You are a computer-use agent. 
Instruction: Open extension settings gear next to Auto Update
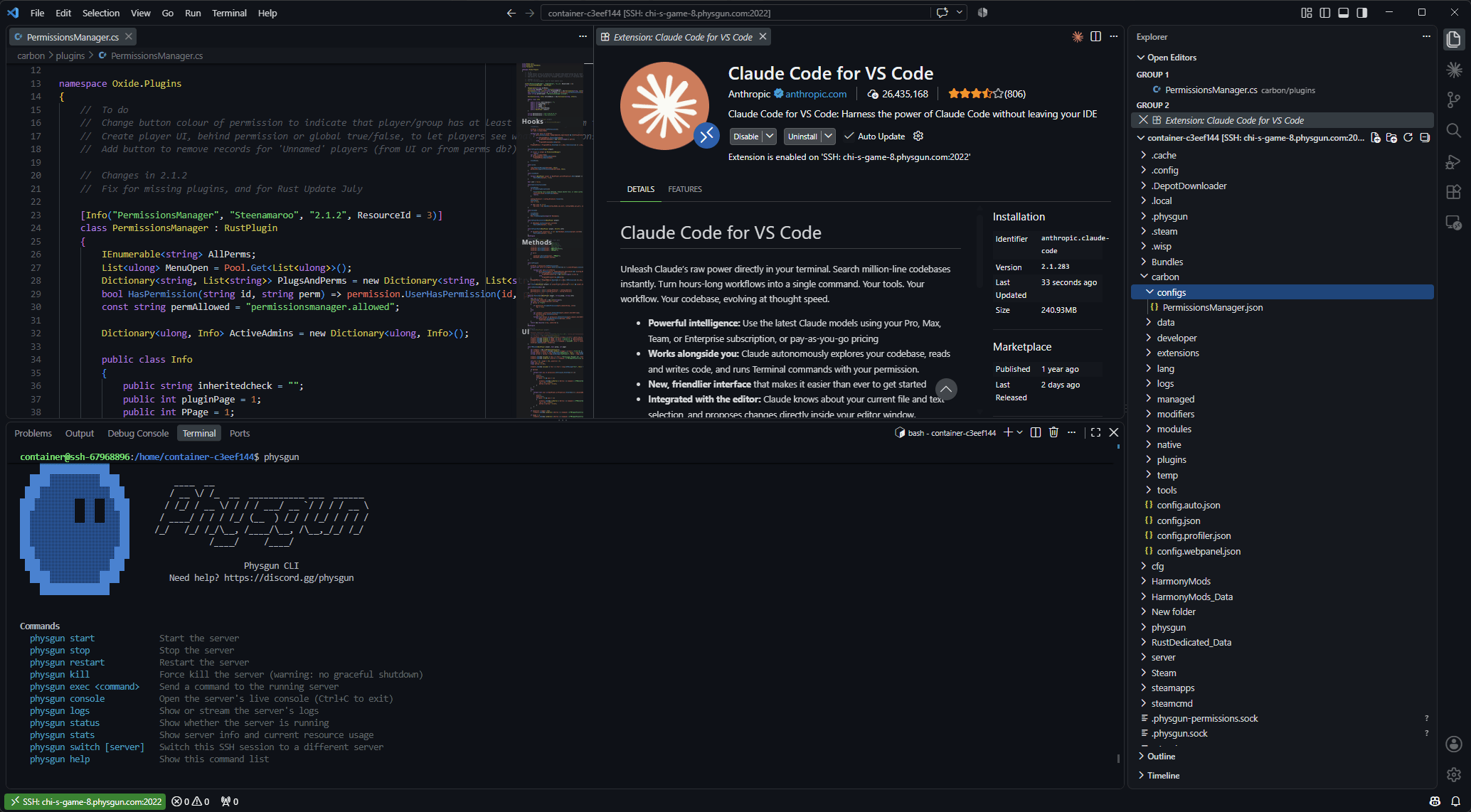tap(918, 136)
